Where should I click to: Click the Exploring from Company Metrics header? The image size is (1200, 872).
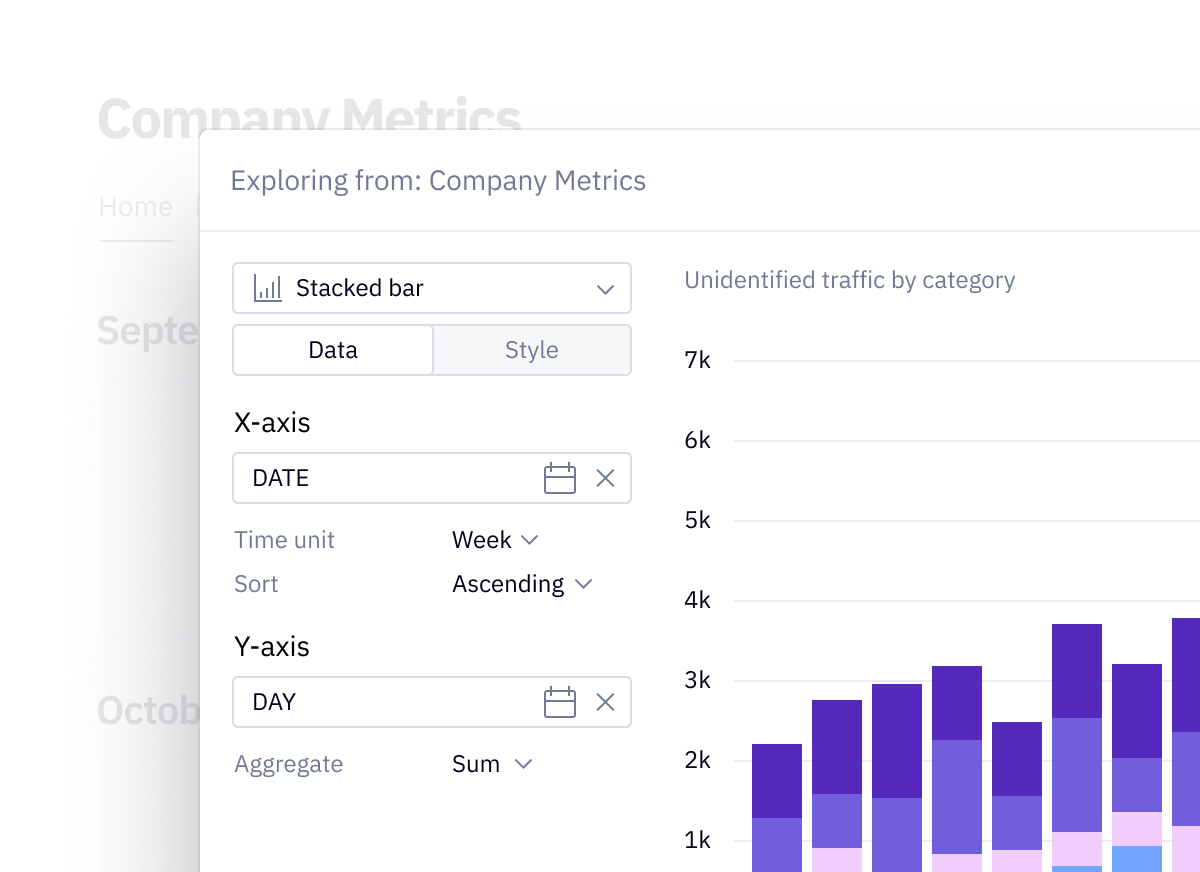[440, 181]
